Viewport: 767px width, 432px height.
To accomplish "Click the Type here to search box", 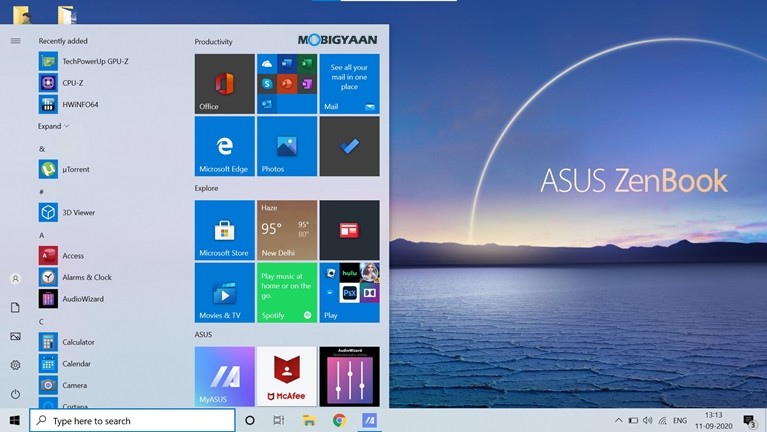I will 132,420.
